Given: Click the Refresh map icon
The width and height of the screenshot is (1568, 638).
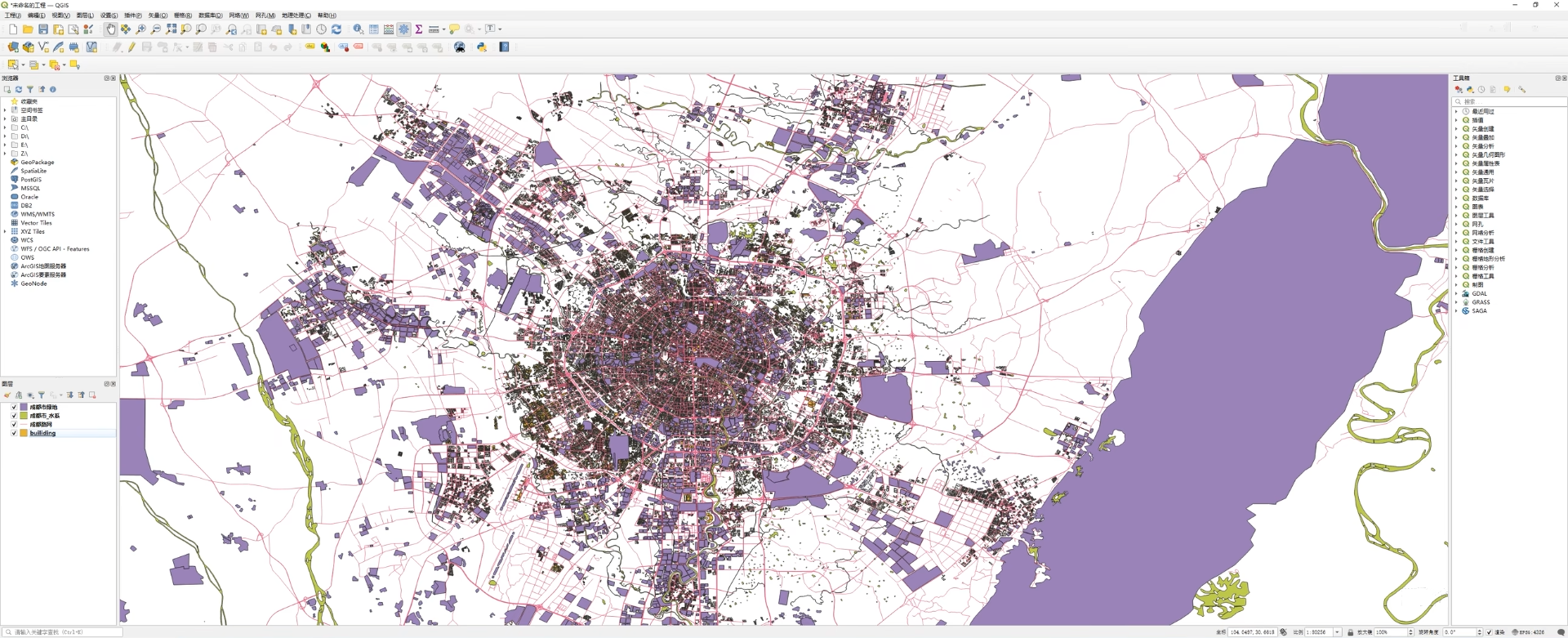Looking at the screenshot, I should [x=336, y=29].
